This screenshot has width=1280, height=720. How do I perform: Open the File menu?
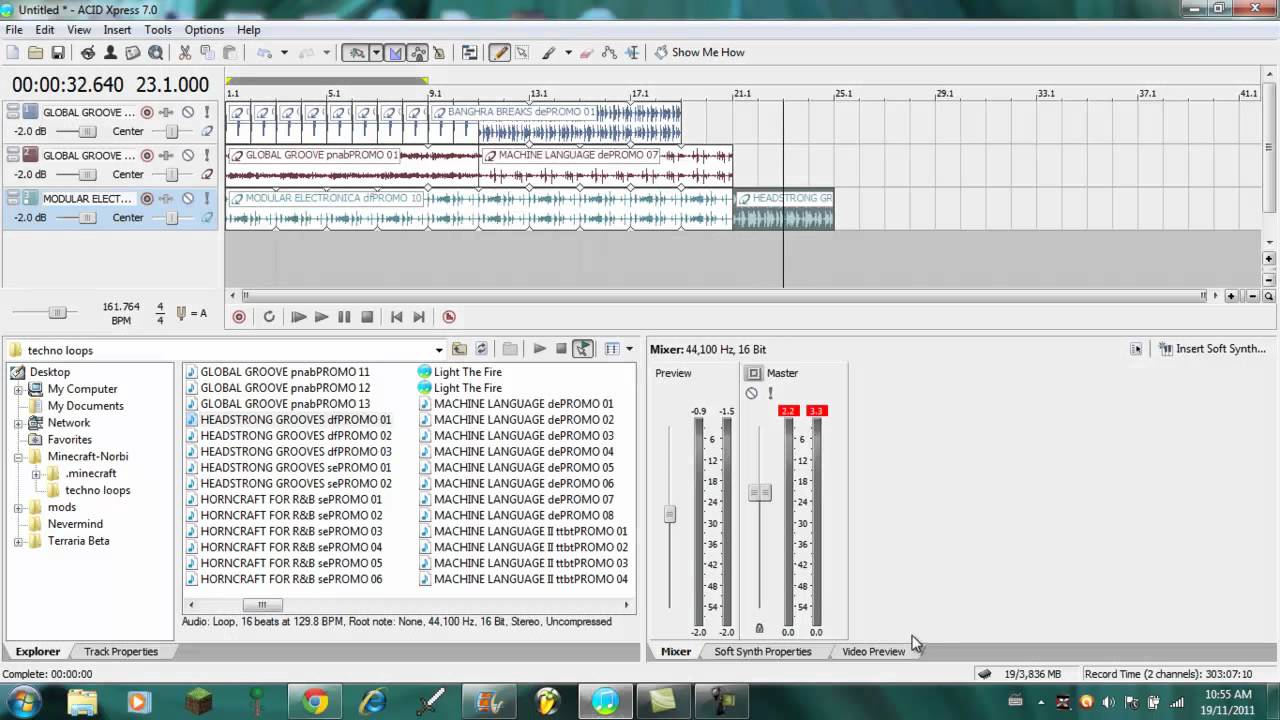coord(14,30)
